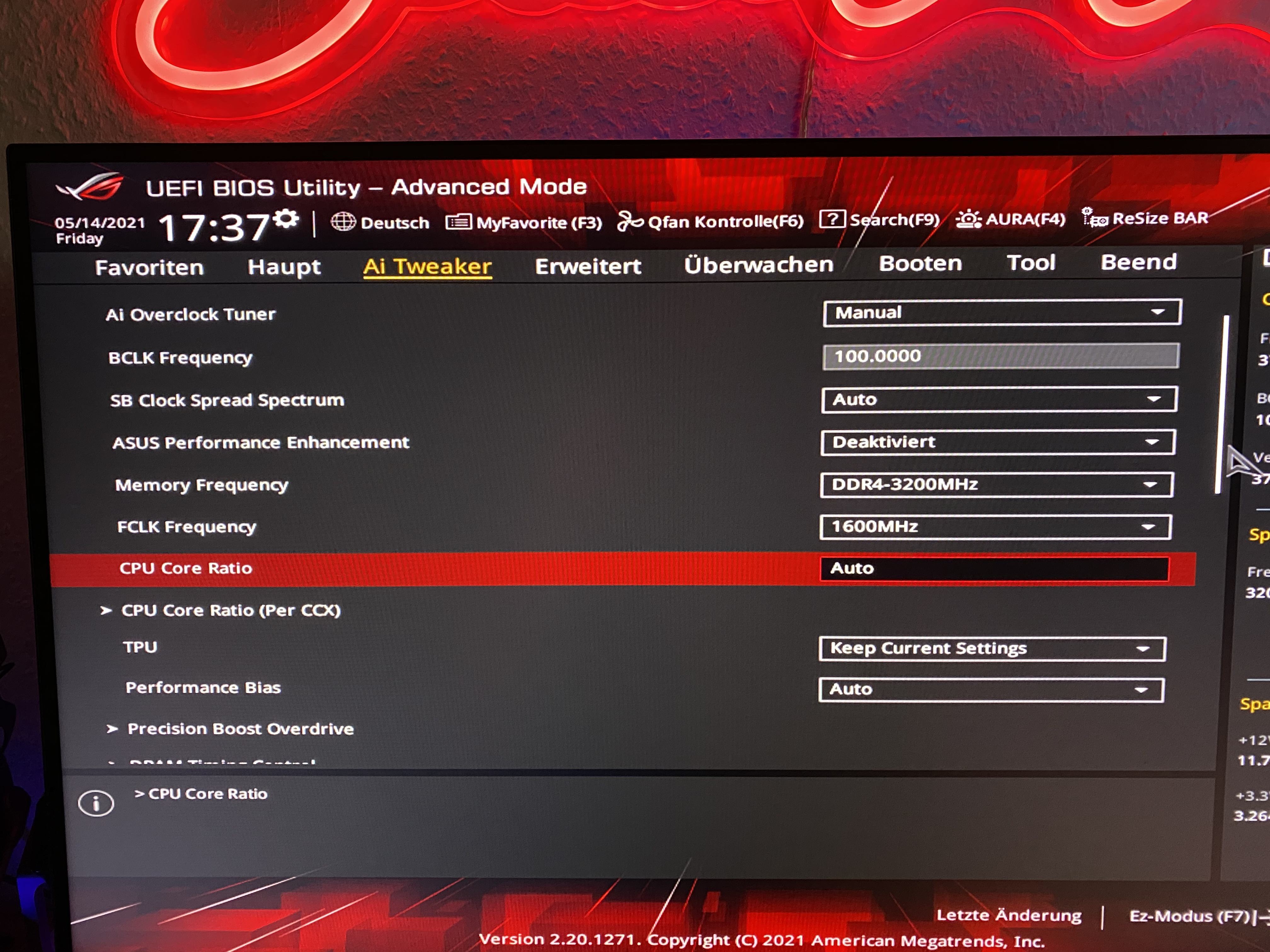Click the Version 2.20.1271 copyright text

pos(762,940)
